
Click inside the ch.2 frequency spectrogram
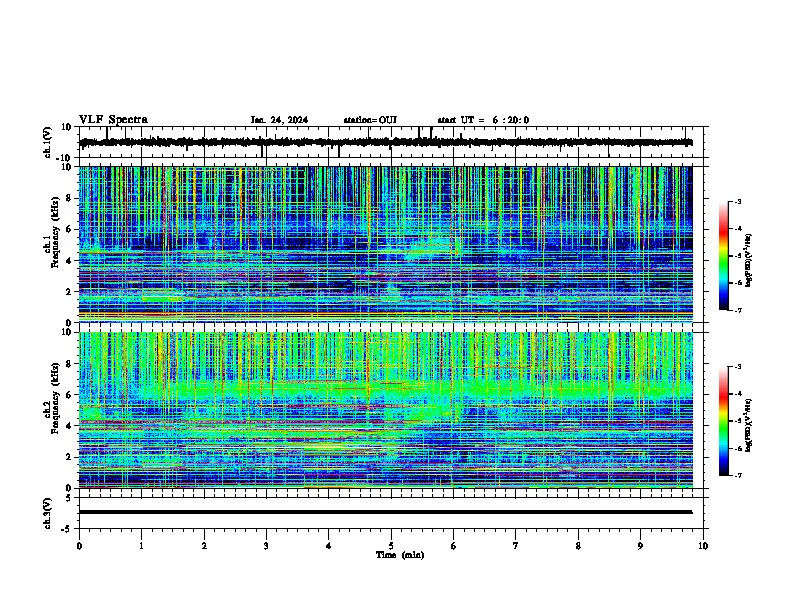(x=386, y=410)
